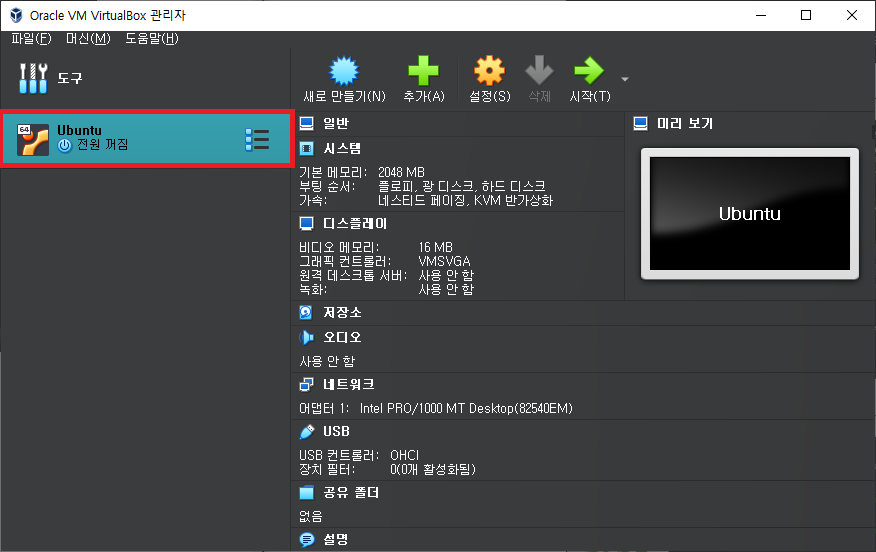Viewport: 876px width, 552px height.
Task: Select the Ubuntu virtual machine entry
Action: coord(147,139)
